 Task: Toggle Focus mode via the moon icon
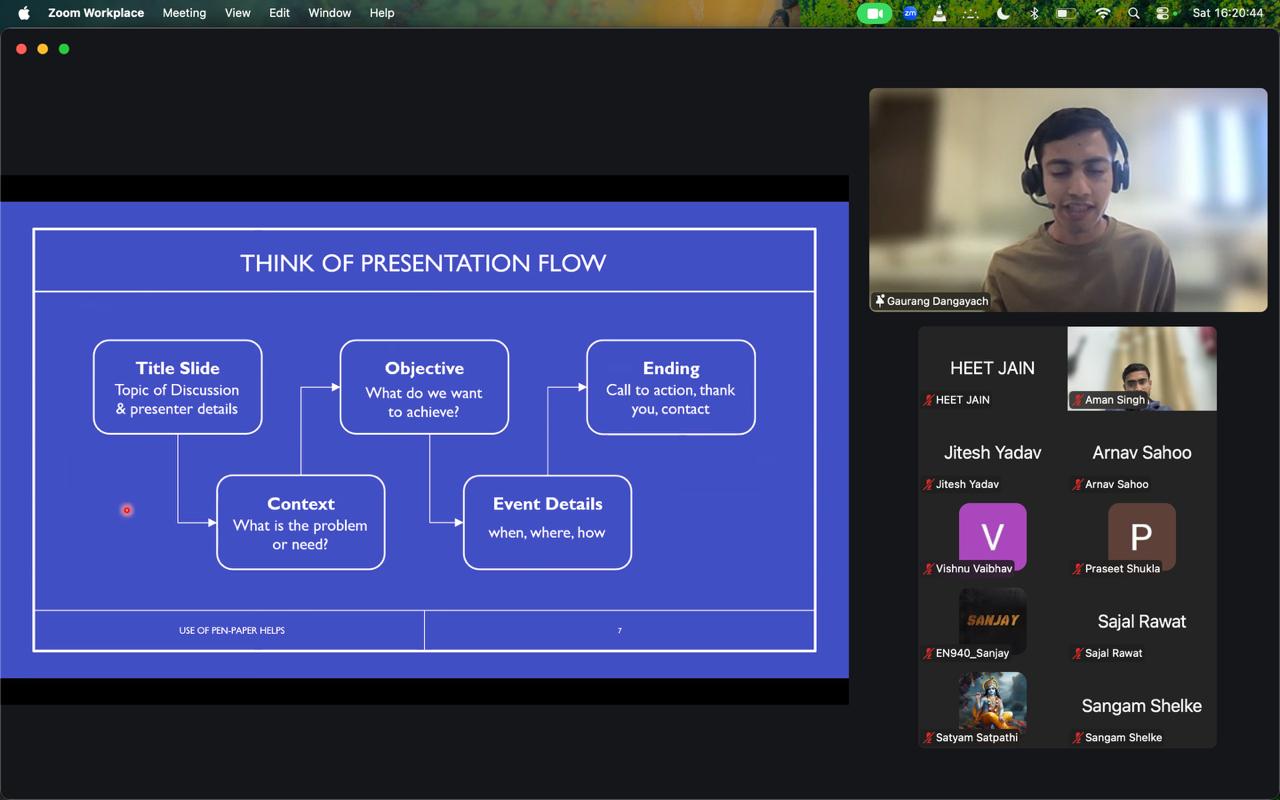click(x=1003, y=13)
